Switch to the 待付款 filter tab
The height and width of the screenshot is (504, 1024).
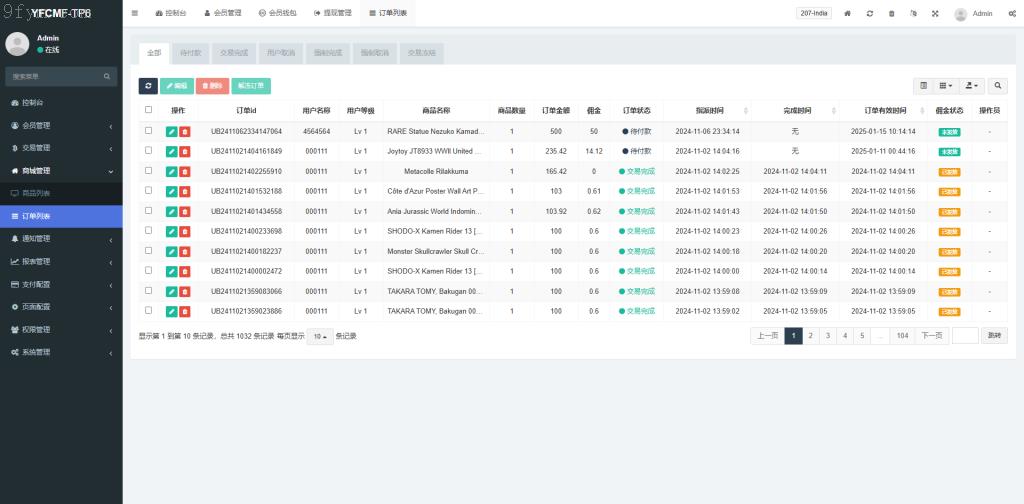[190, 53]
